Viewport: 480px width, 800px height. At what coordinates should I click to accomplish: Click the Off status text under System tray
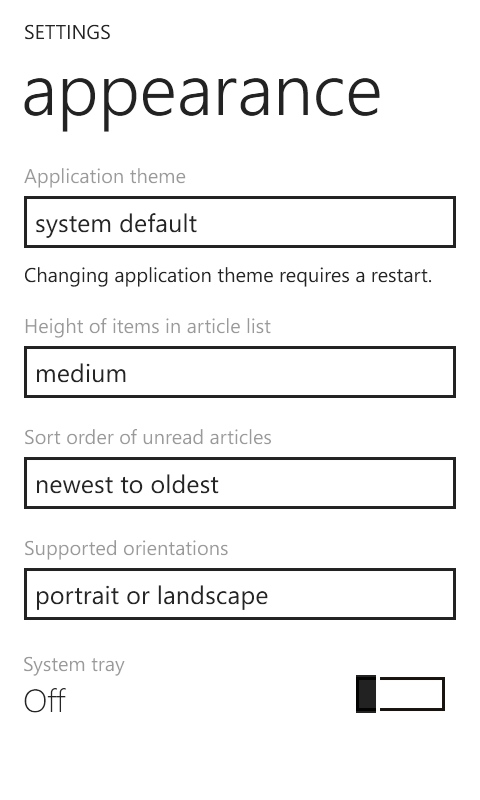45,701
